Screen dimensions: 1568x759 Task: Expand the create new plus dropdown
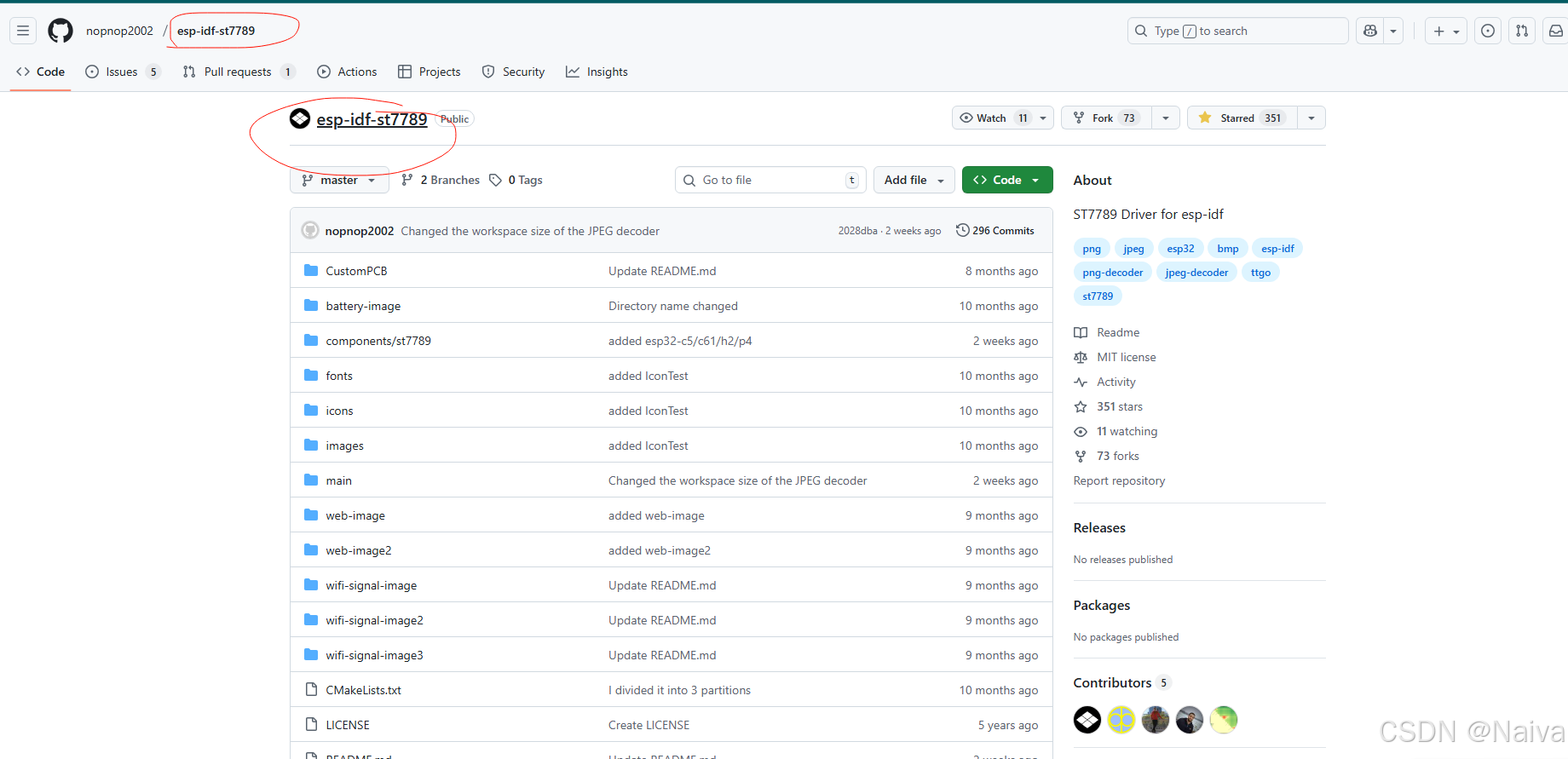pos(1446,31)
